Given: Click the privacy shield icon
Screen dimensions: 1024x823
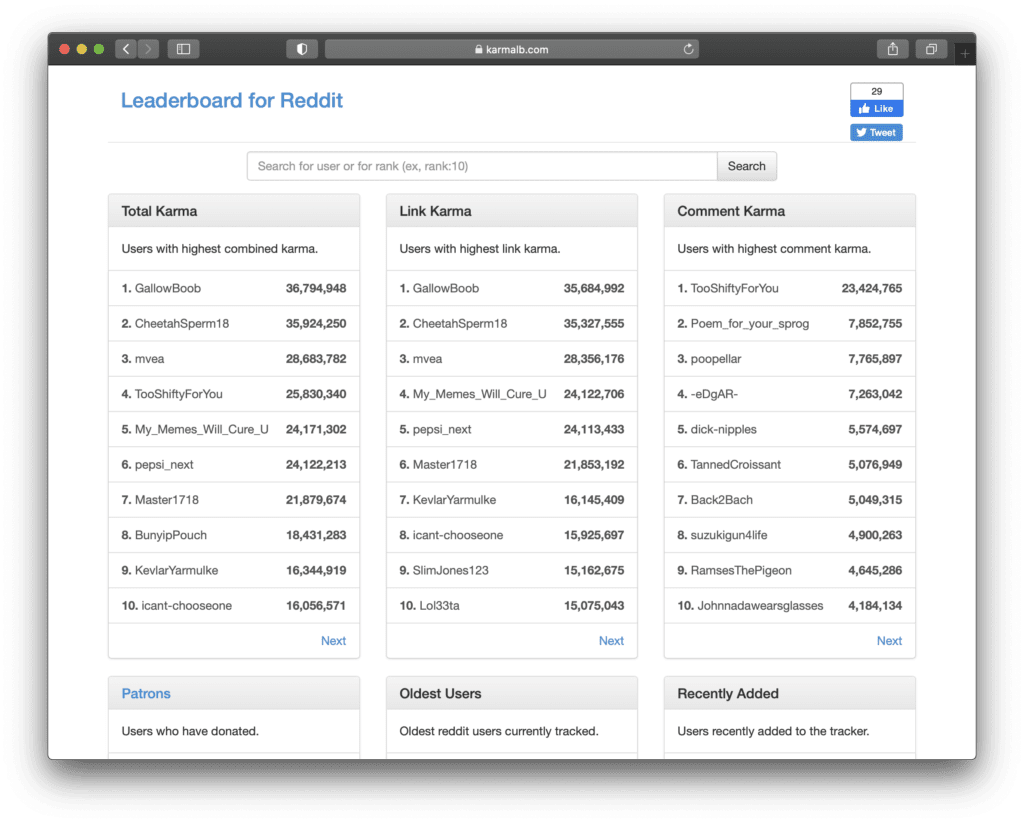Looking at the screenshot, I should (301, 49).
